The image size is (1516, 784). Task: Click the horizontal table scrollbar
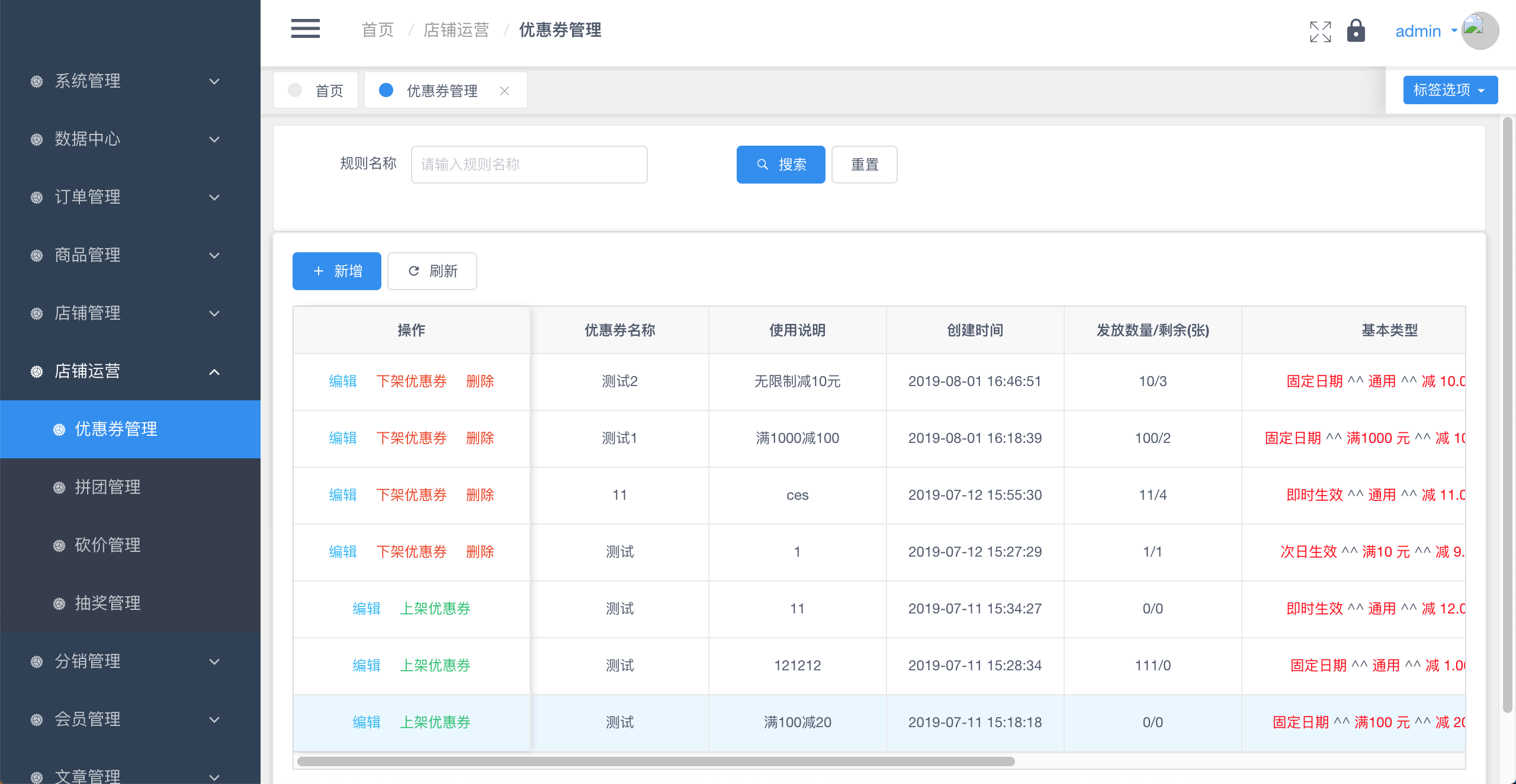(656, 761)
